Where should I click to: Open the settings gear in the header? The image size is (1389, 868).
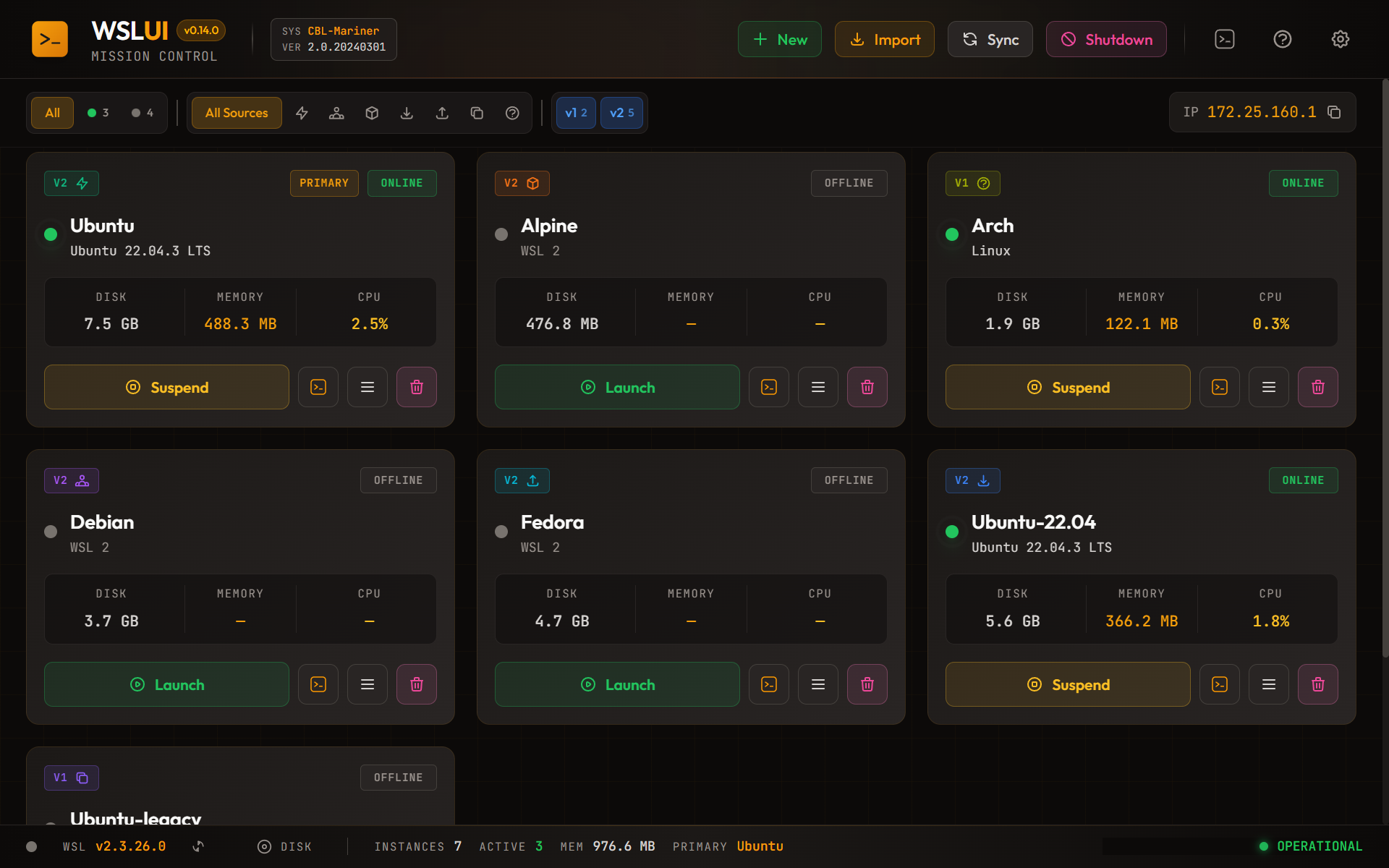point(1340,39)
